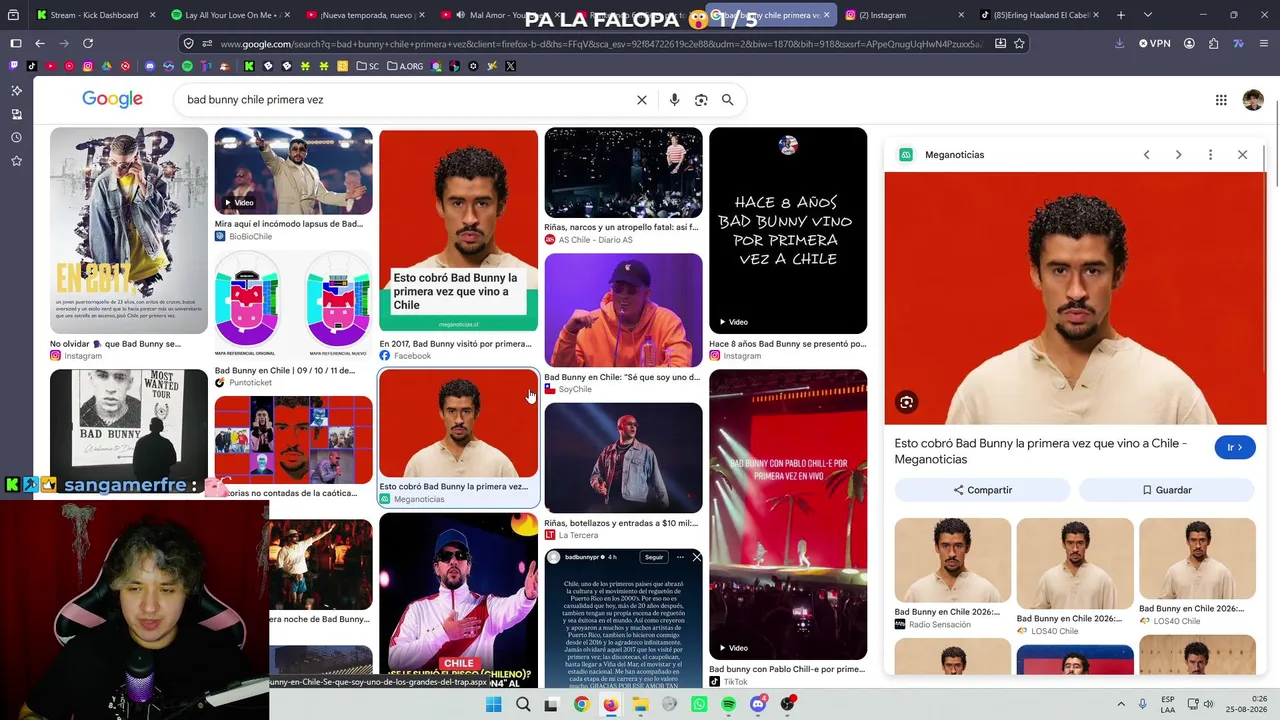
Task: Open AS Chile 'Riñas, narcos' image result
Action: pos(623,172)
